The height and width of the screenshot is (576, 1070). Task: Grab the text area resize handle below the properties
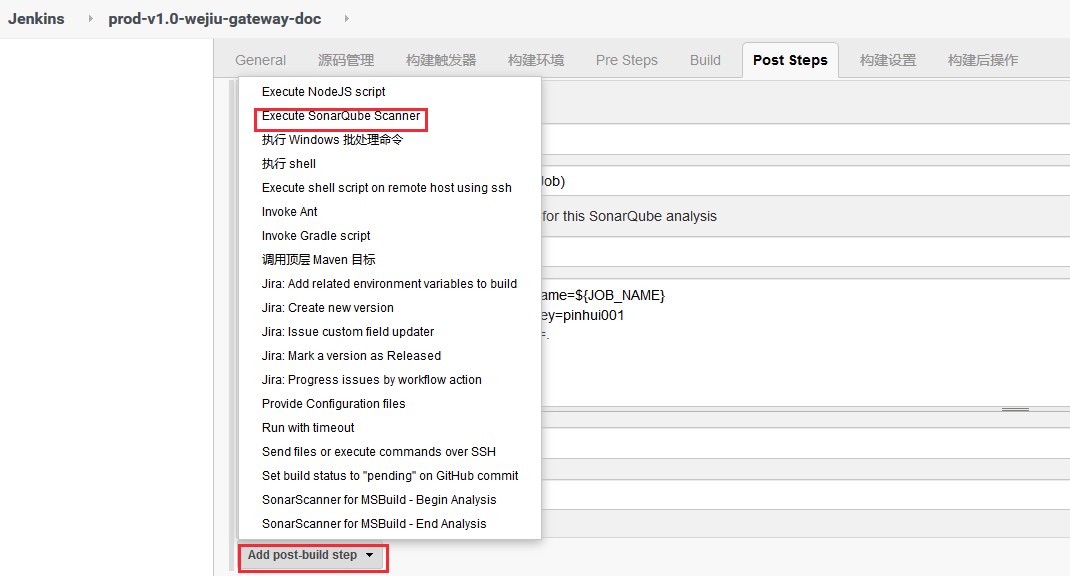click(x=1015, y=409)
